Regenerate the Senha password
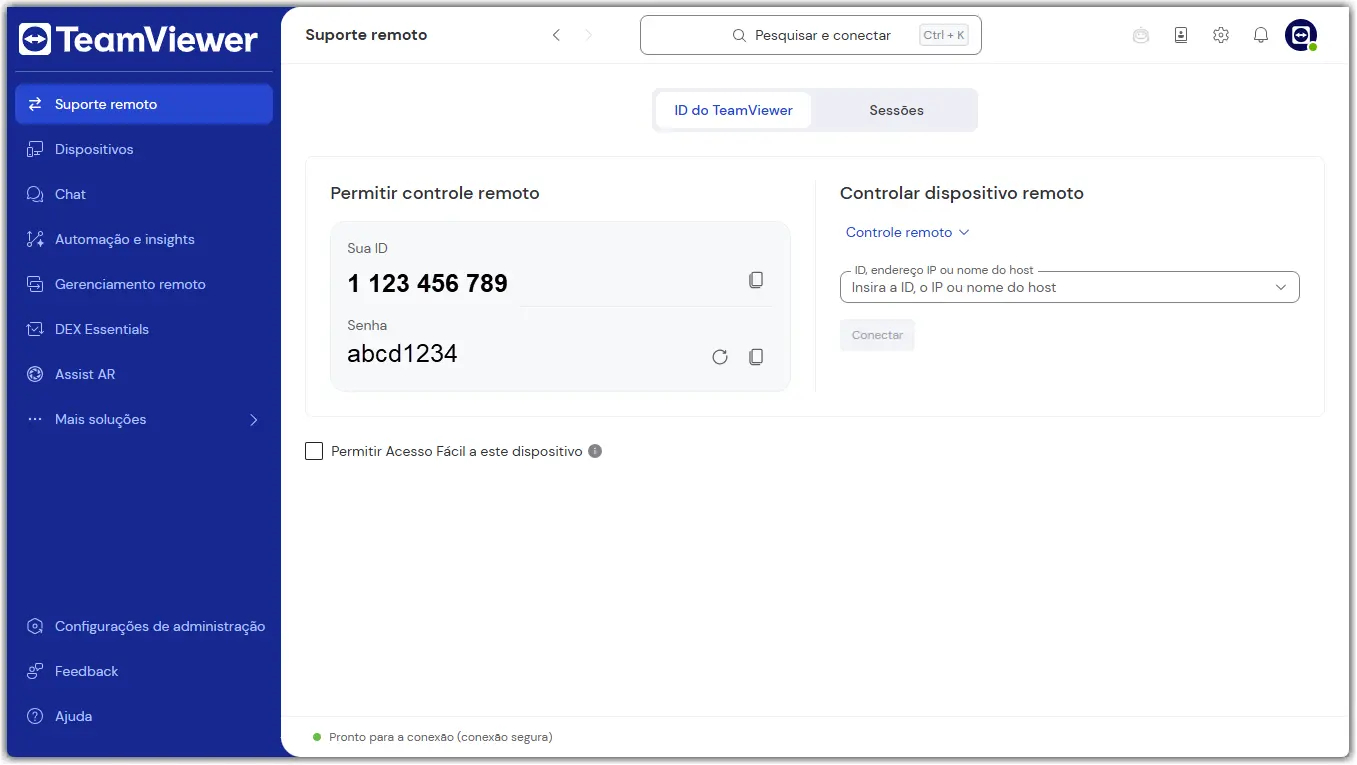 point(720,357)
